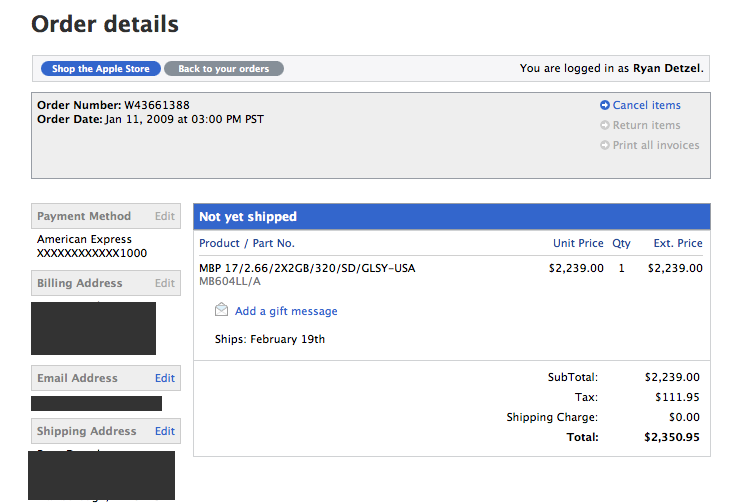Image resolution: width=741 pixels, height=504 pixels.
Task: Go back via Back to your orders button
Action: 224,69
